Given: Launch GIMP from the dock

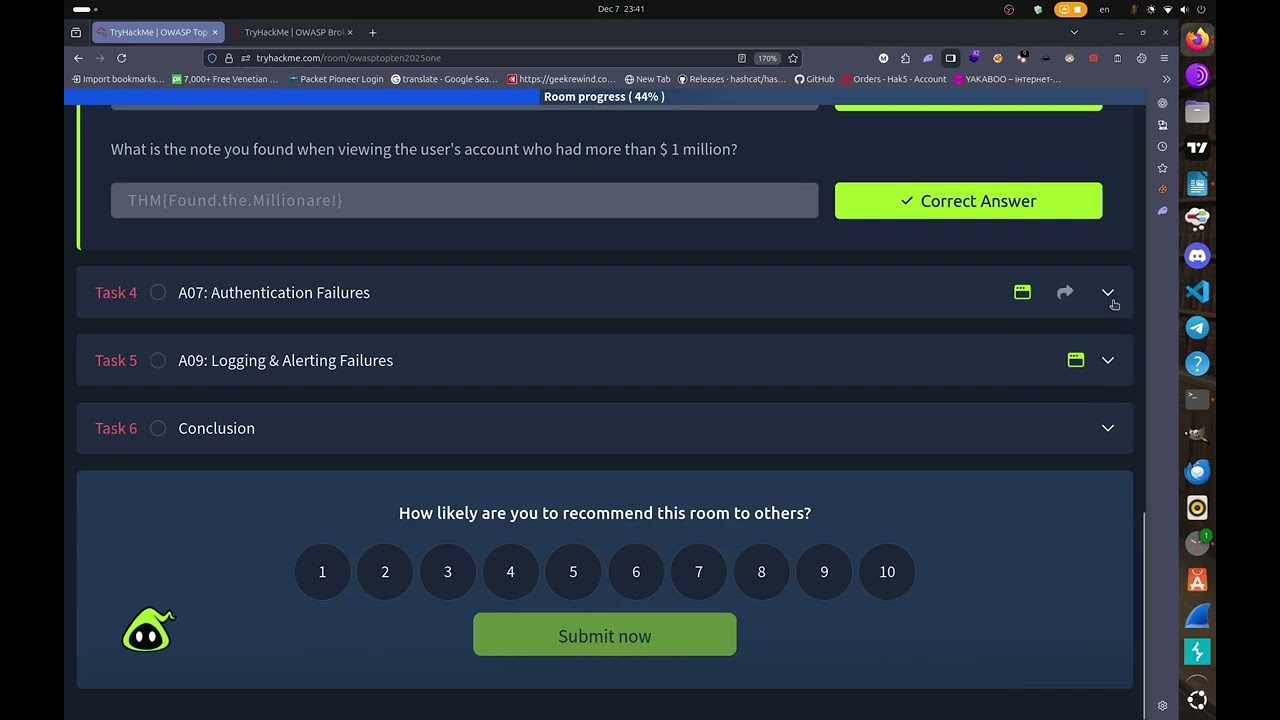Looking at the screenshot, I should pyautogui.click(x=1197, y=435).
